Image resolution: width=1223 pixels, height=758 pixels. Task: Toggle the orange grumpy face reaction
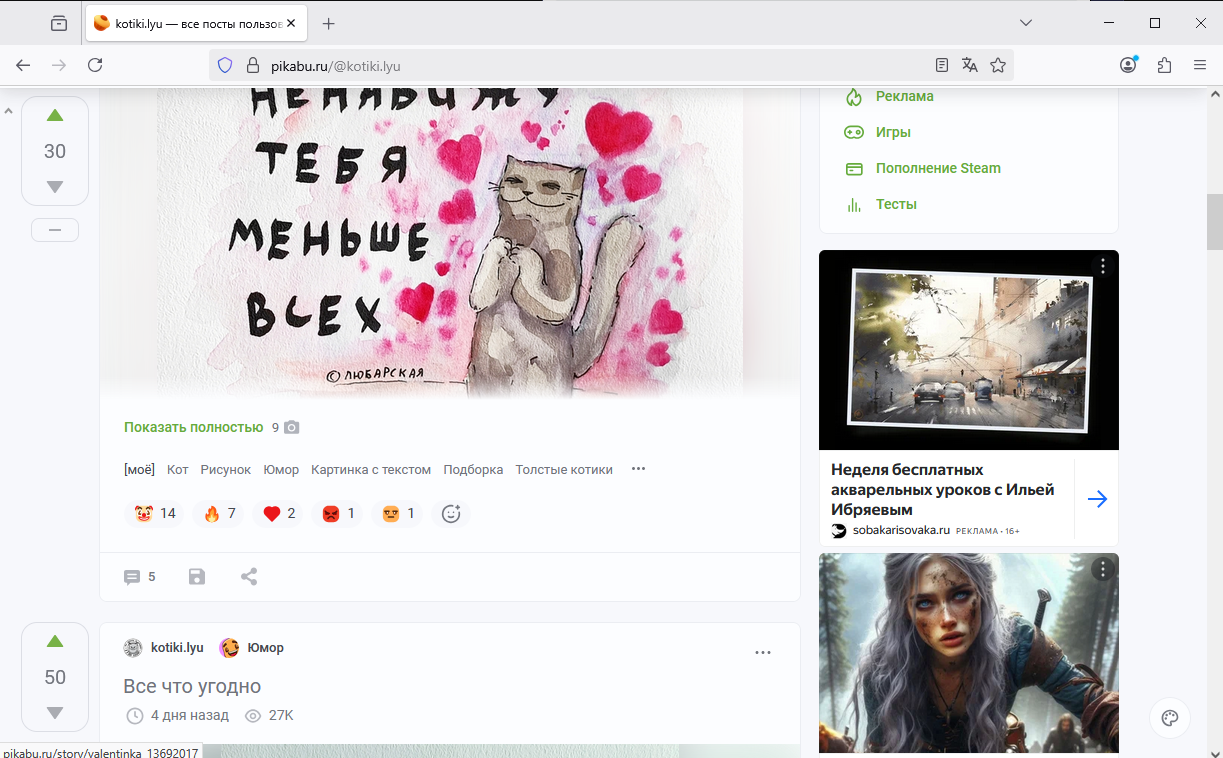click(397, 514)
